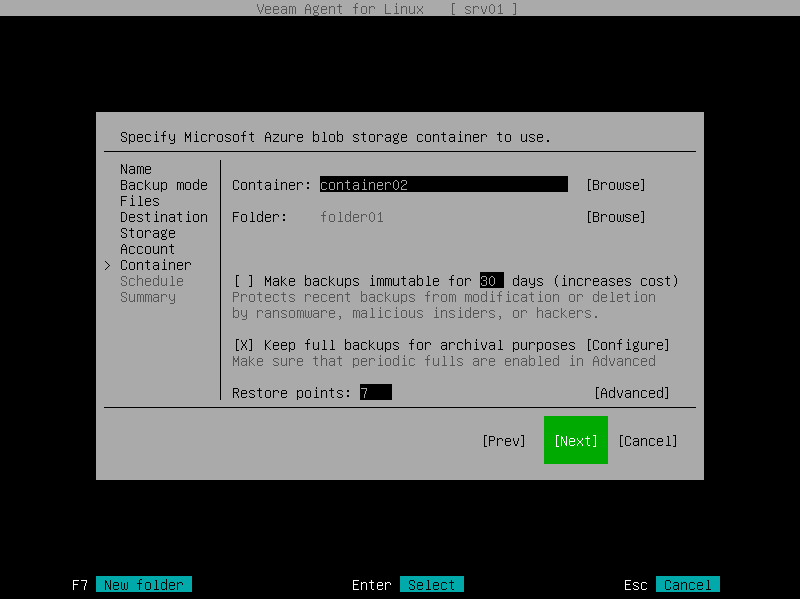This screenshot has width=800, height=599.
Task: Click Next to proceed
Action: click(x=575, y=440)
